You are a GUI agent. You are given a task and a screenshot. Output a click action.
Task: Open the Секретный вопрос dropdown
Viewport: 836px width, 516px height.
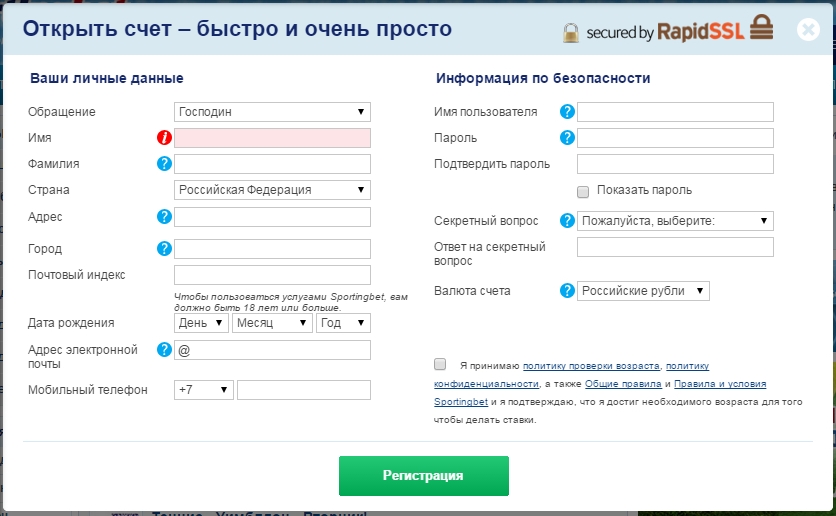[675, 221]
